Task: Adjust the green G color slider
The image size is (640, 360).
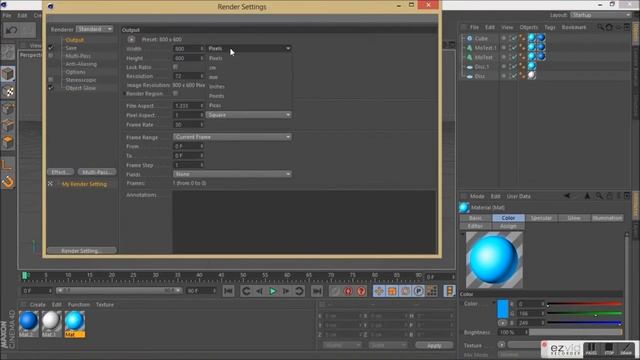Action: (x=584, y=313)
